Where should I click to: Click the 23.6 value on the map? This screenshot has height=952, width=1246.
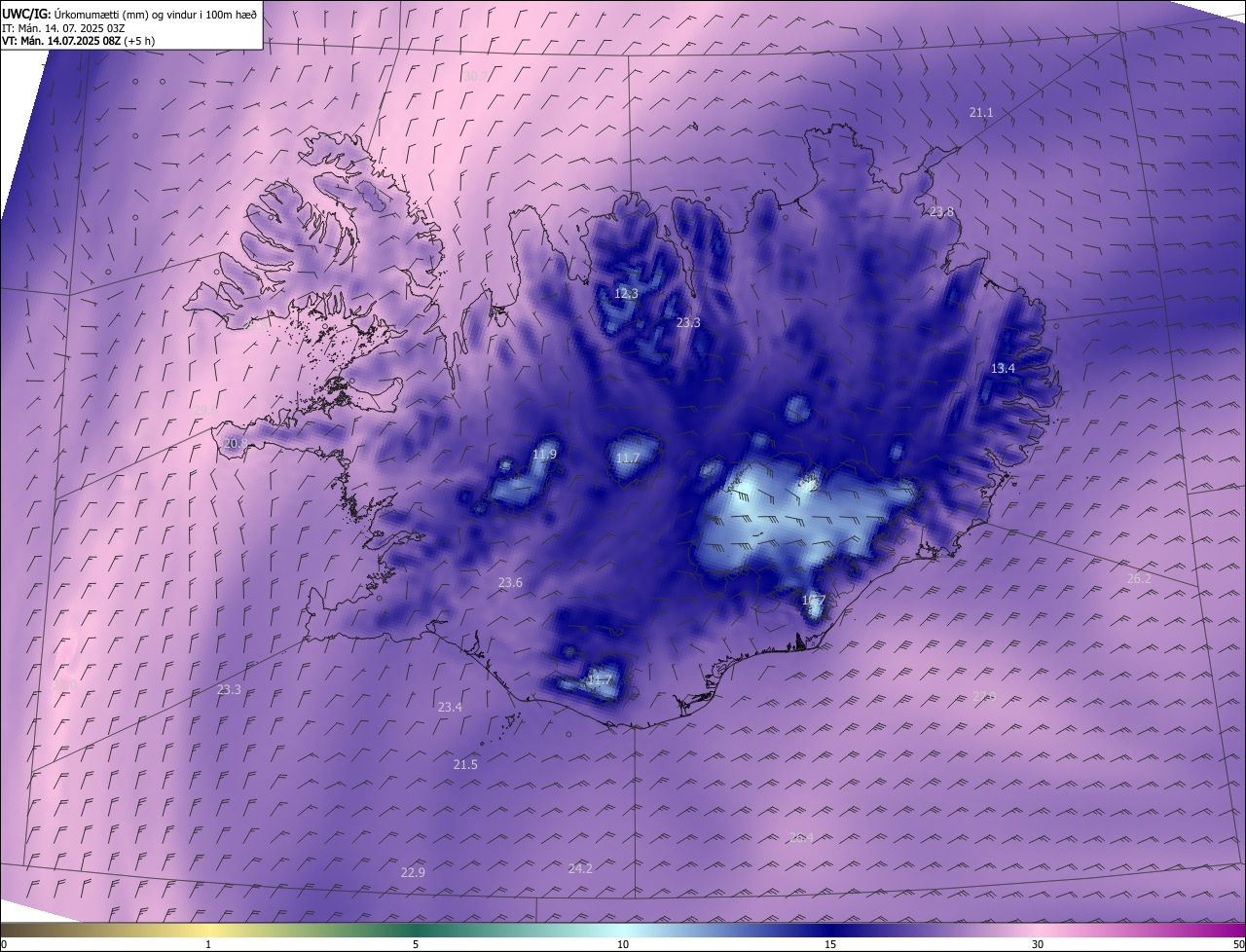[x=510, y=583]
